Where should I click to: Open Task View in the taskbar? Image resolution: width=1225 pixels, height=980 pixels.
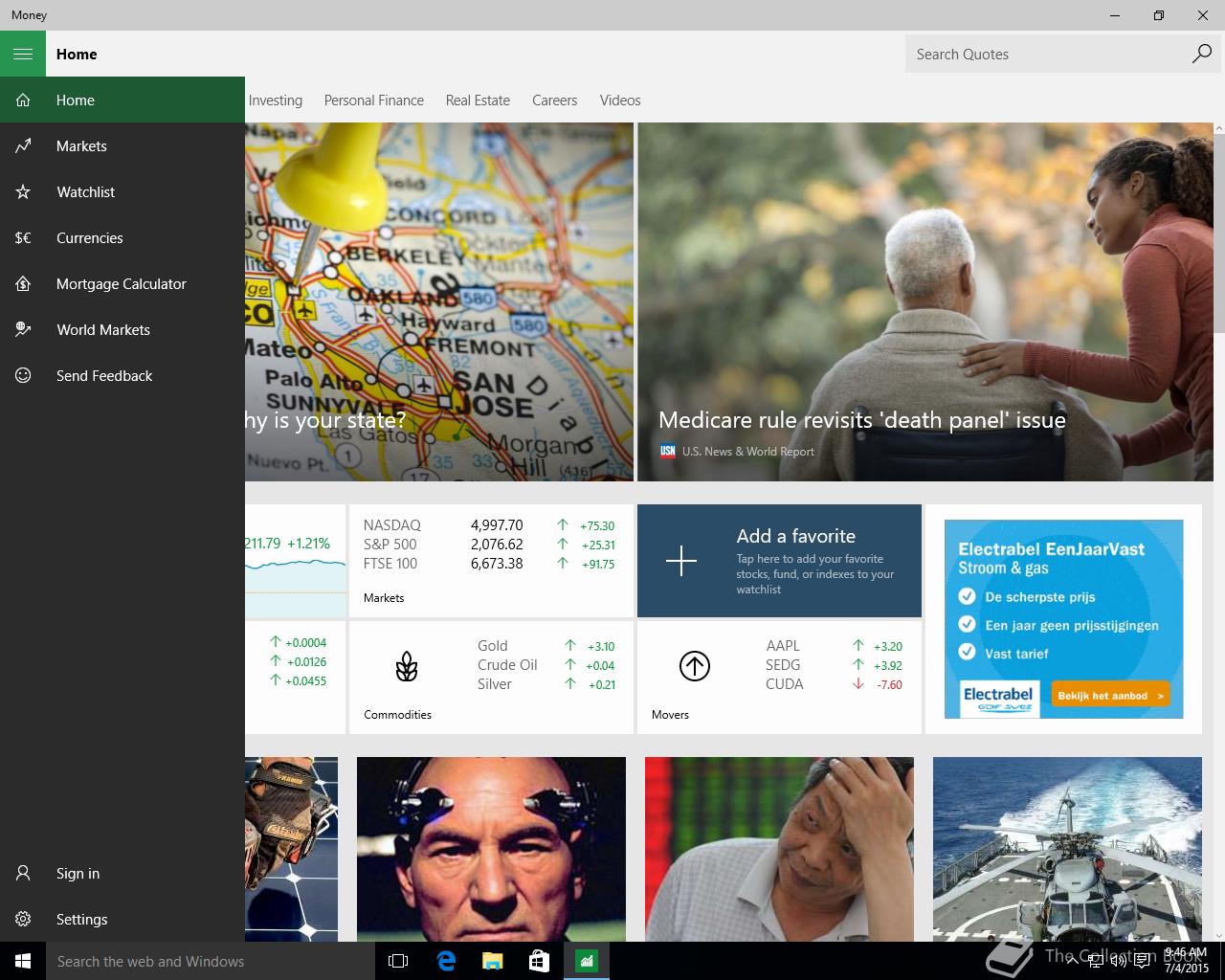click(x=398, y=961)
